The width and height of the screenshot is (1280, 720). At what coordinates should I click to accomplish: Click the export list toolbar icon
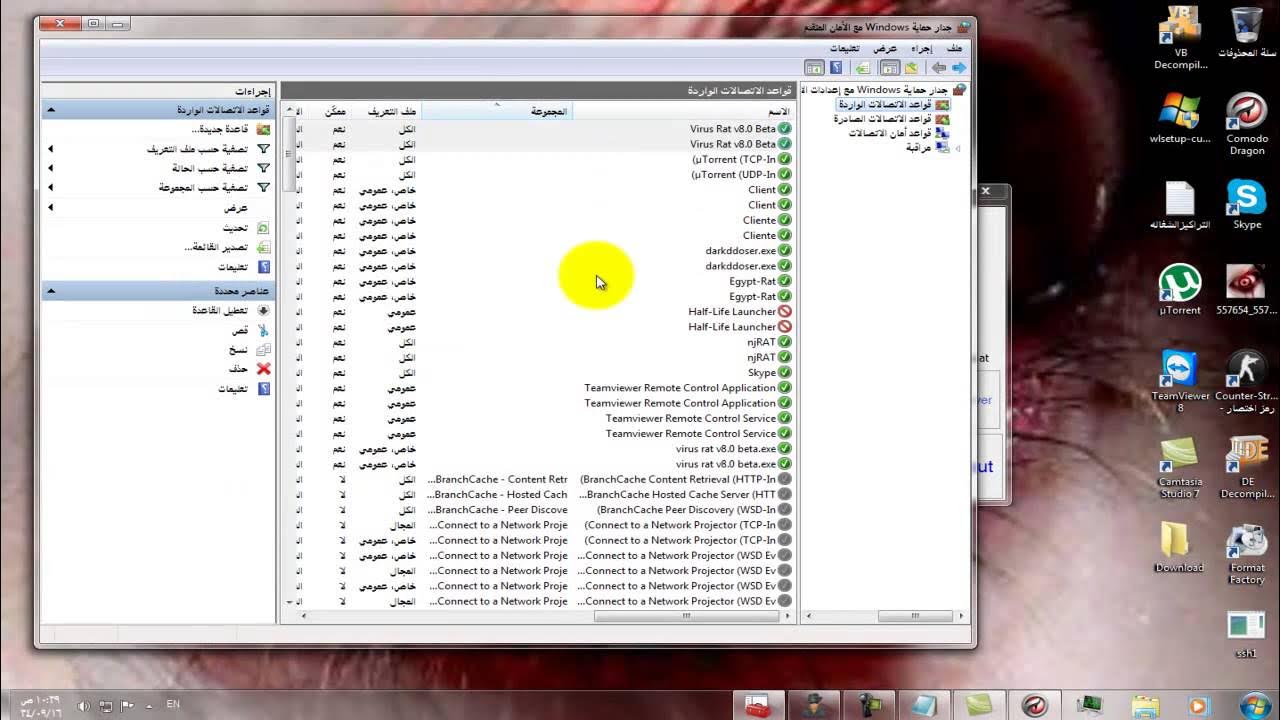pyautogui.click(x=862, y=68)
